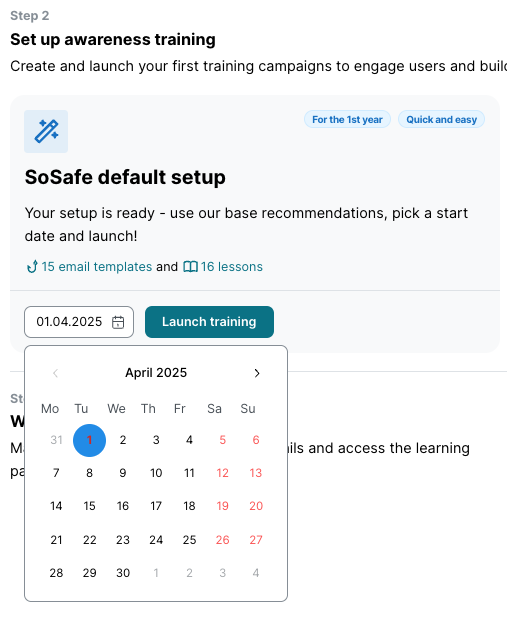
Task: Choose Saturday April 12
Action: tap(223, 473)
